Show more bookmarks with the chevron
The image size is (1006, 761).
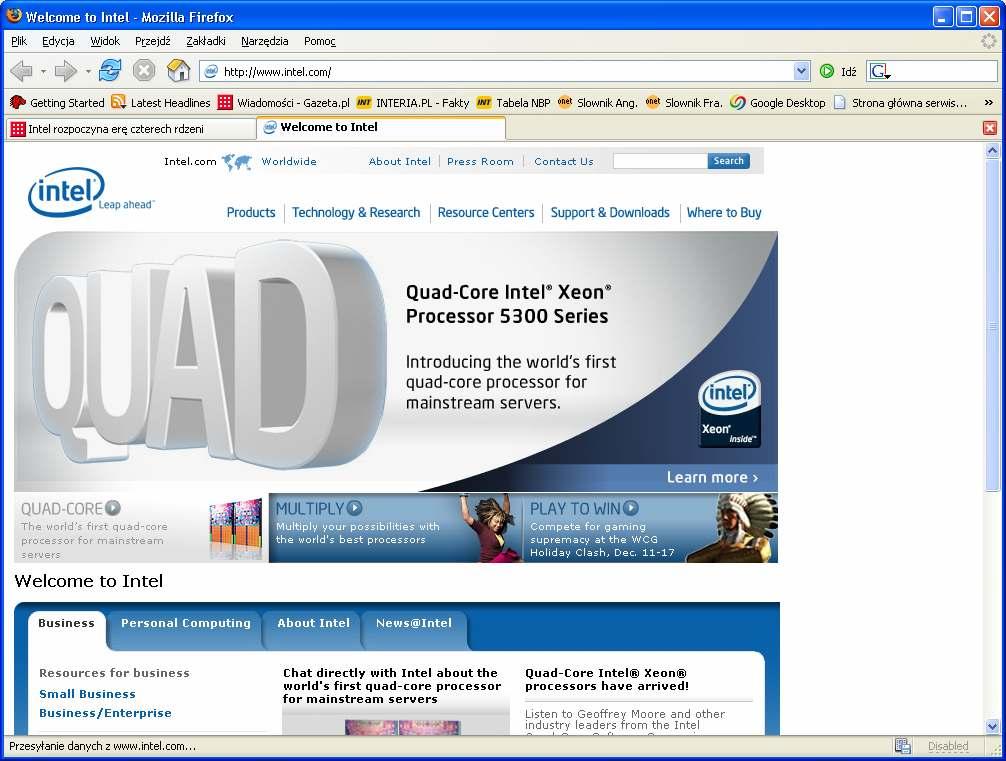pyautogui.click(x=989, y=103)
